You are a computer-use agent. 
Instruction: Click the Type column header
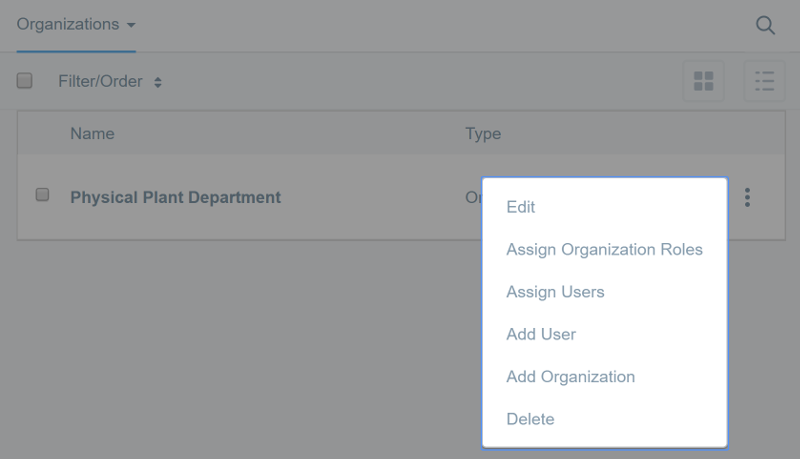[483, 134]
